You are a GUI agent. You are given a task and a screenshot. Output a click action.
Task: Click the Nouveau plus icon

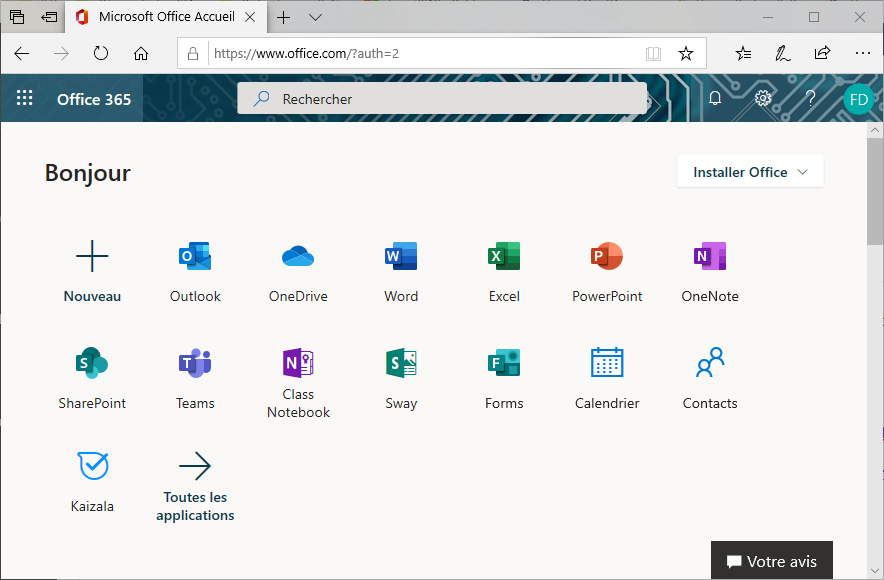point(92,256)
